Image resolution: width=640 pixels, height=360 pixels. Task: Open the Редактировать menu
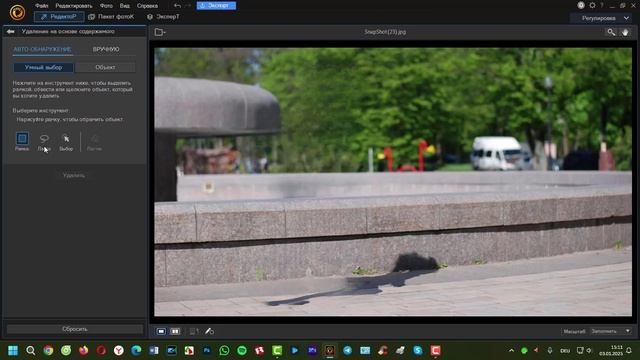[x=74, y=6]
